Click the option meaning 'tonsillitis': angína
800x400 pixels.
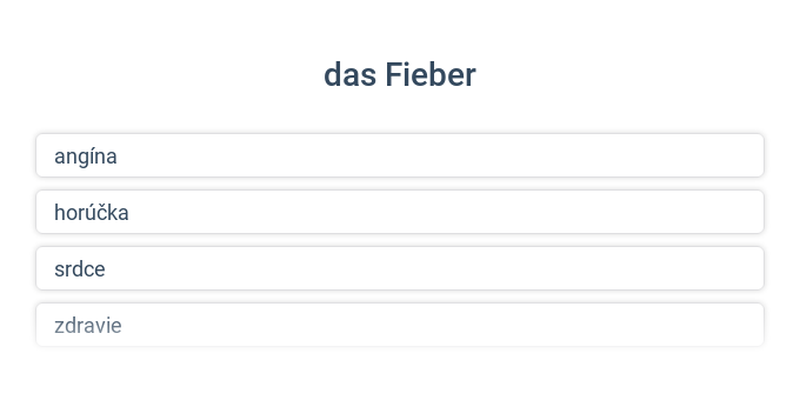pos(400,156)
